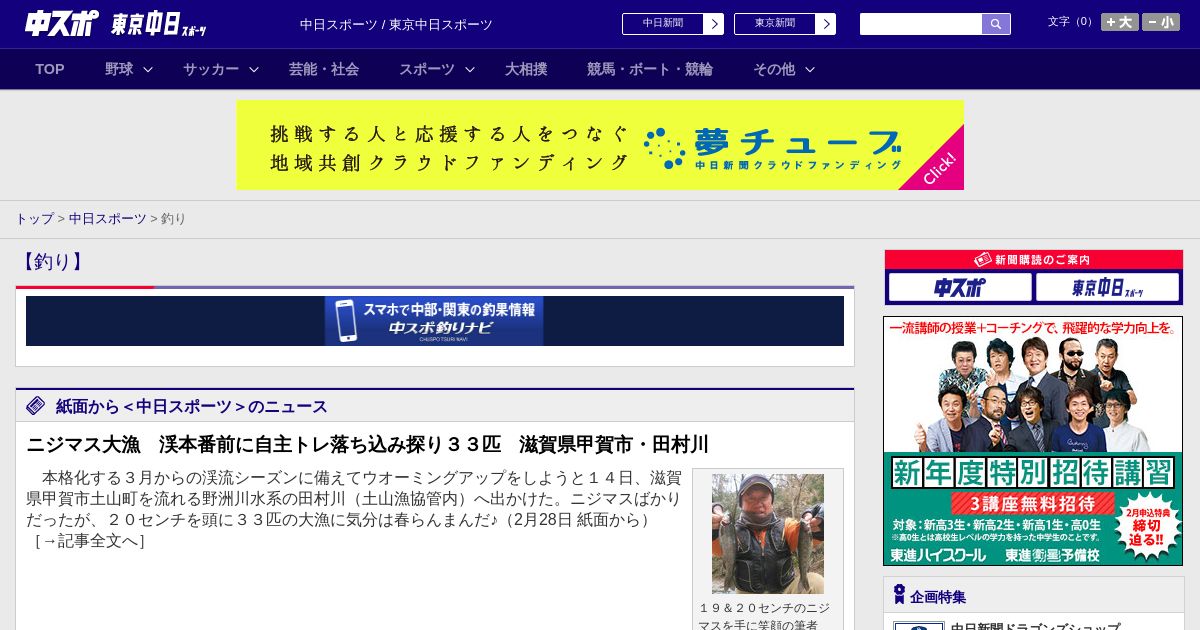Open the 大相撲 menu item

pos(526,69)
